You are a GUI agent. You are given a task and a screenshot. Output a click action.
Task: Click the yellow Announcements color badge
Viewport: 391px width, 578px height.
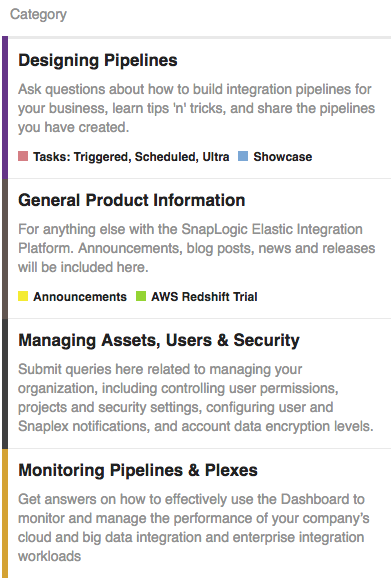point(23,296)
